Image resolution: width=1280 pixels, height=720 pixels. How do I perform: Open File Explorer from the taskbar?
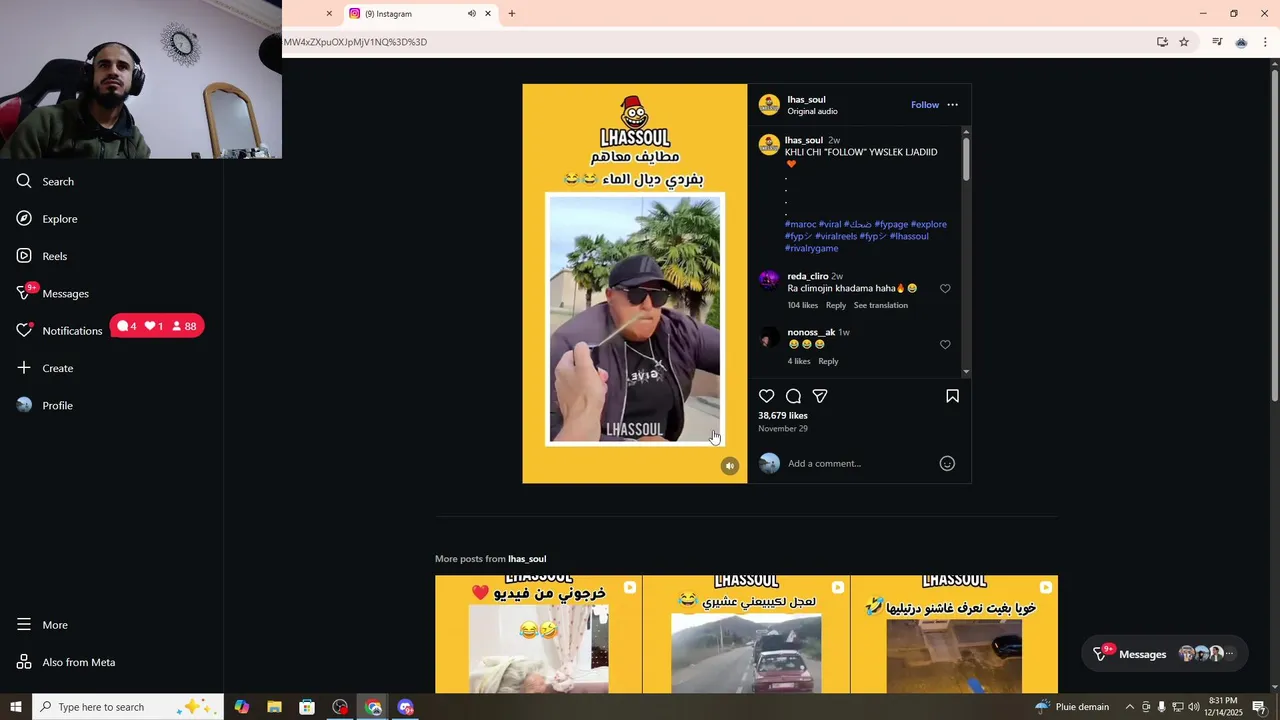(x=274, y=707)
